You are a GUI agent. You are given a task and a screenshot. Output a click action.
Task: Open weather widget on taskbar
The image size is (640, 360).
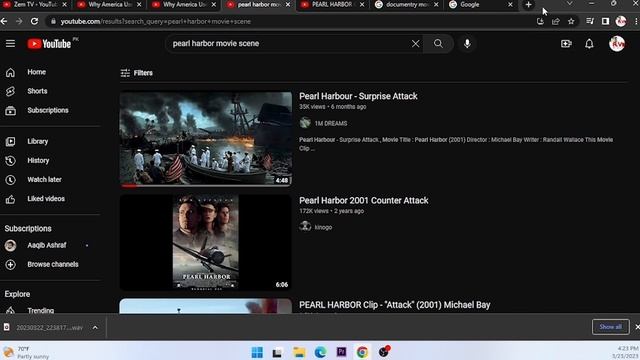click(x=27, y=352)
